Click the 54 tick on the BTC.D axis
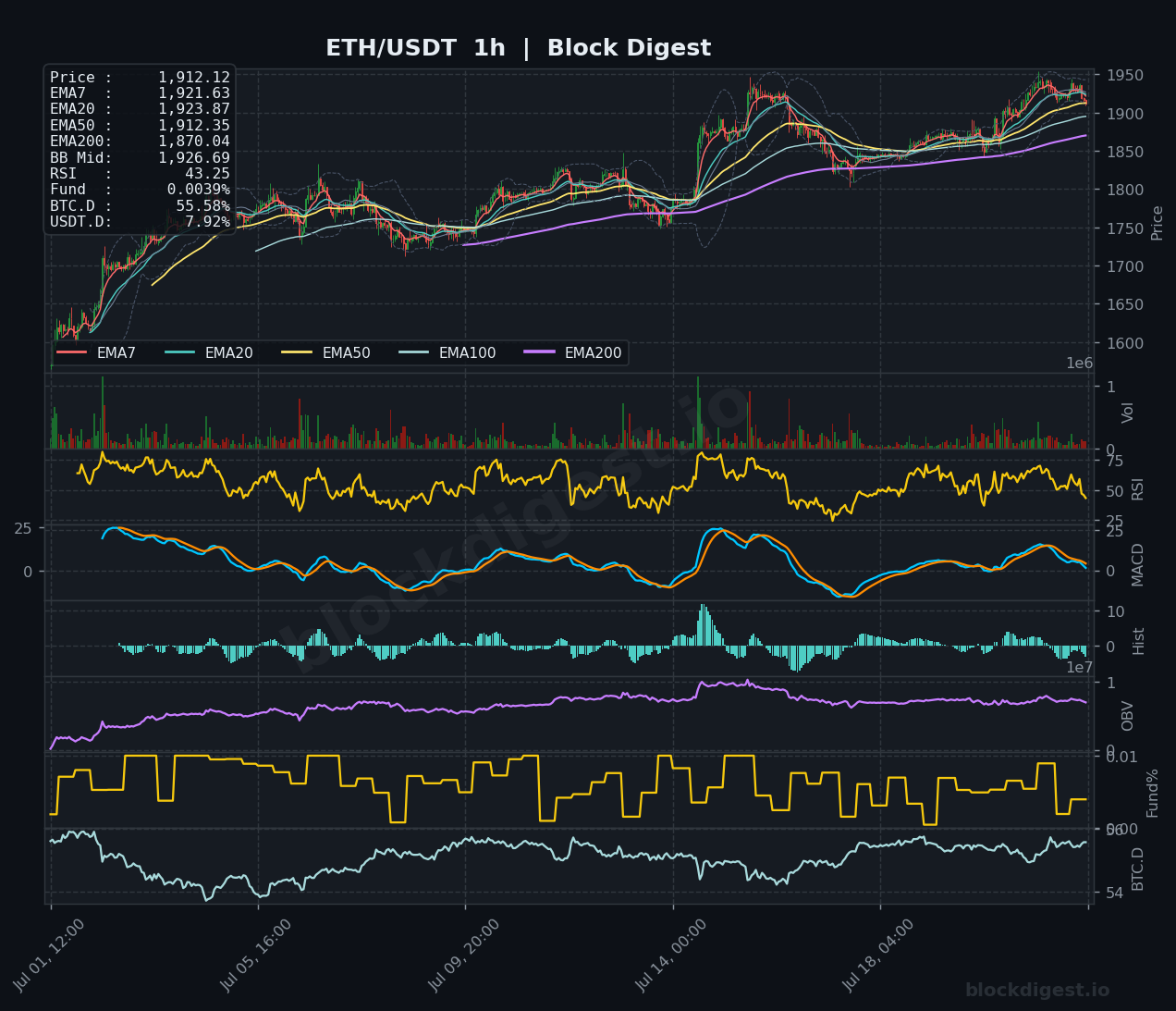The height and width of the screenshot is (1011, 1176). (x=1114, y=892)
